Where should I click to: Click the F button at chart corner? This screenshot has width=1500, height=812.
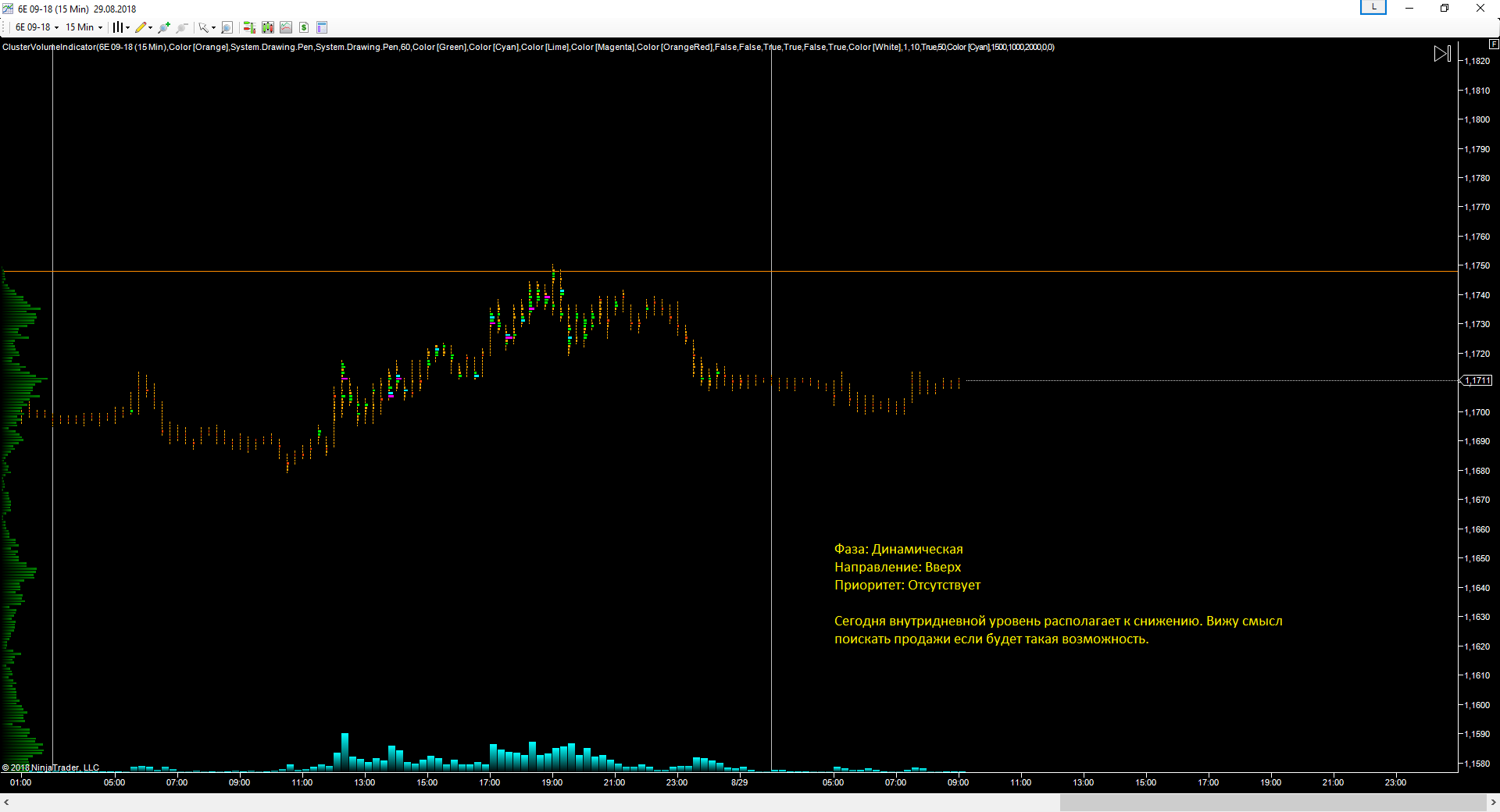tap(1494, 45)
